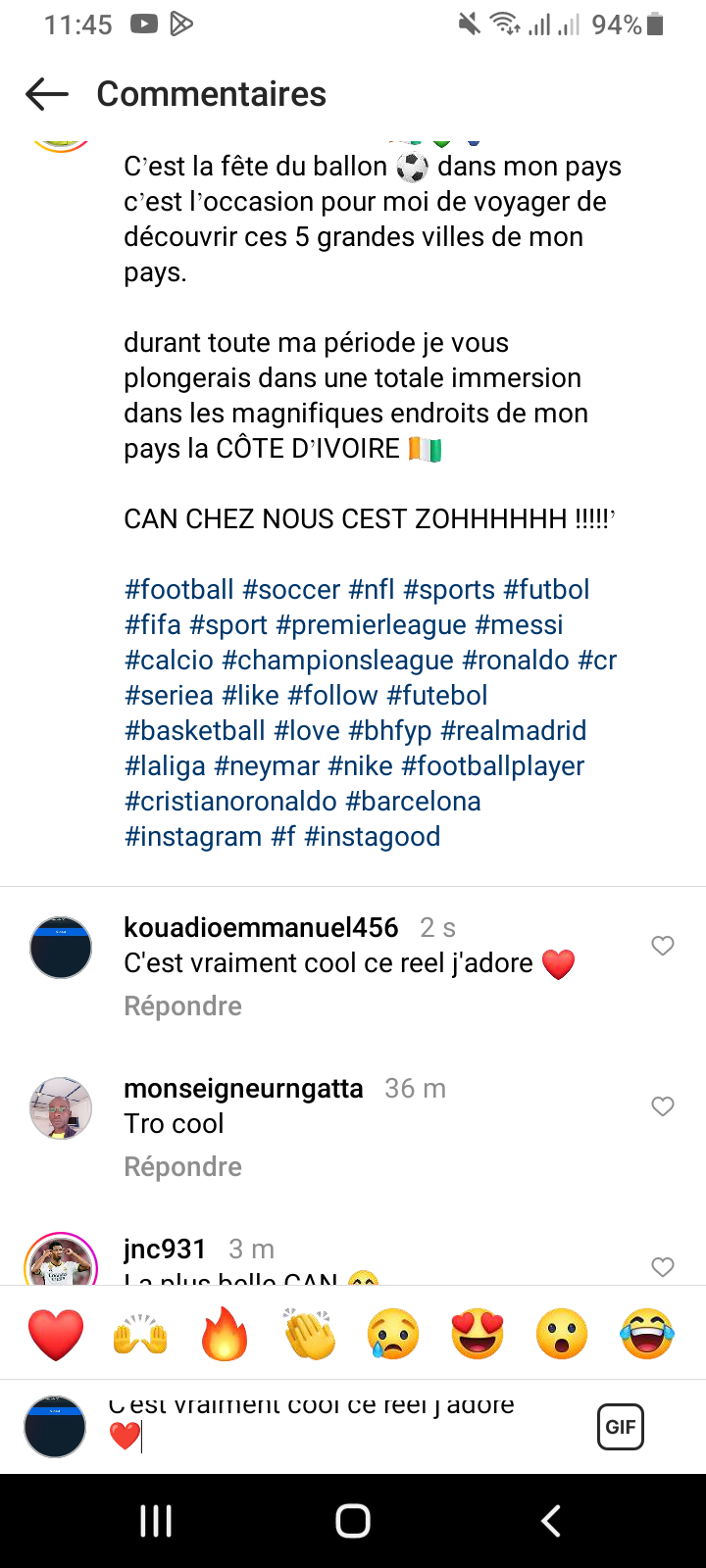706x1568 pixels.
Task: Open monseigneurngatta's profile picture
Action: [61, 1108]
